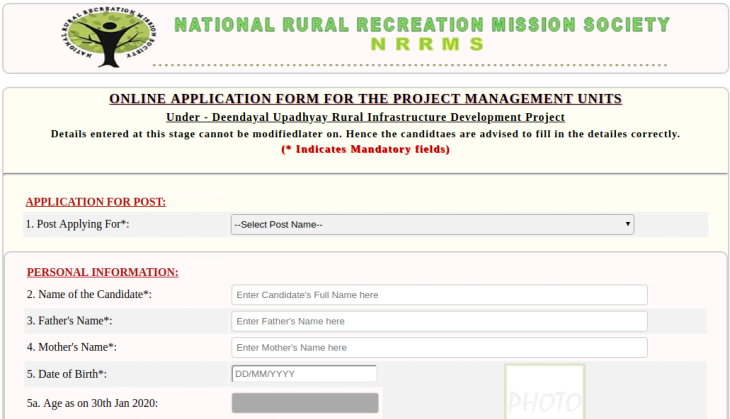This screenshot has width=730, height=419.
Task: Click the NRRMS tree logo
Action: (109, 37)
